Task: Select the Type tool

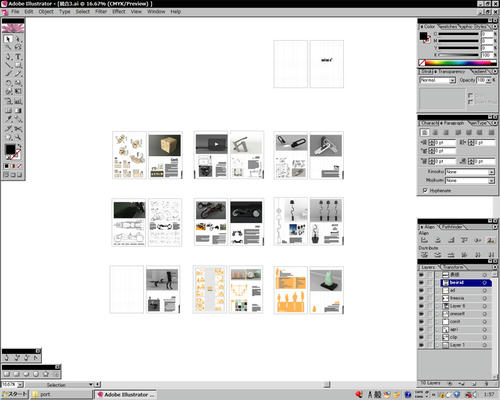Action: point(18,57)
